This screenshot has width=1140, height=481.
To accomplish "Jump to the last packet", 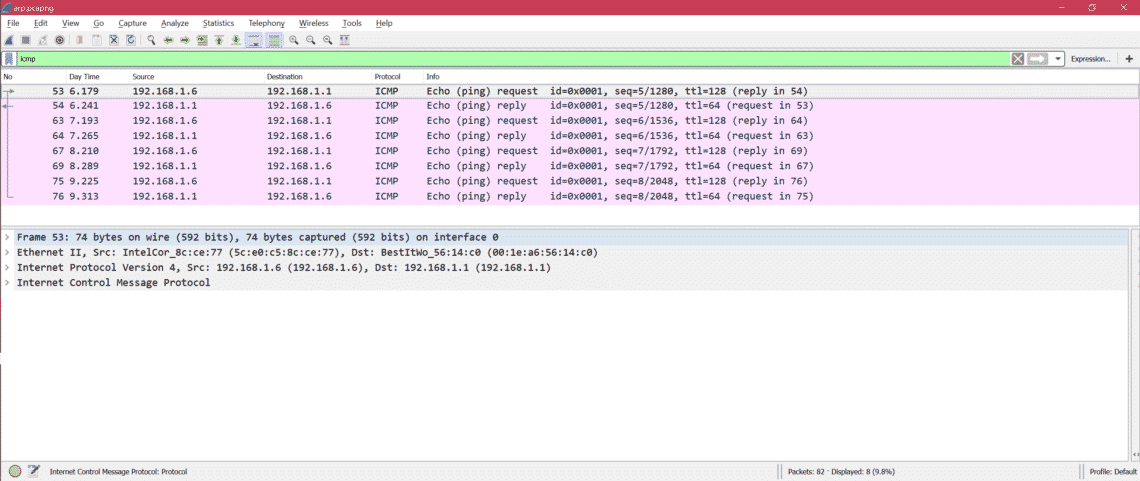I will coord(236,41).
